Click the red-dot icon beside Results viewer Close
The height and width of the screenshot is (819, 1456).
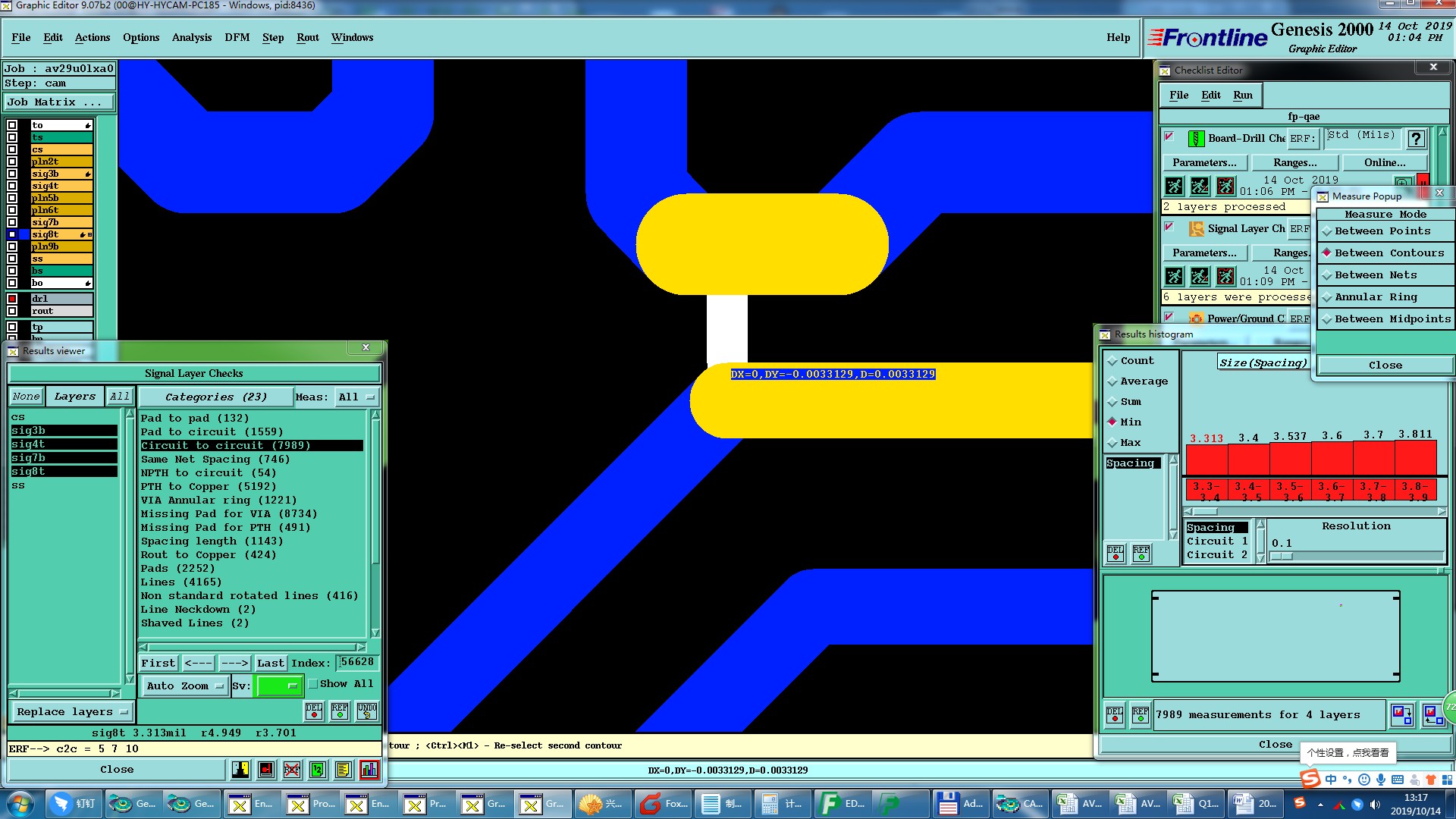click(x=266, y=770)
